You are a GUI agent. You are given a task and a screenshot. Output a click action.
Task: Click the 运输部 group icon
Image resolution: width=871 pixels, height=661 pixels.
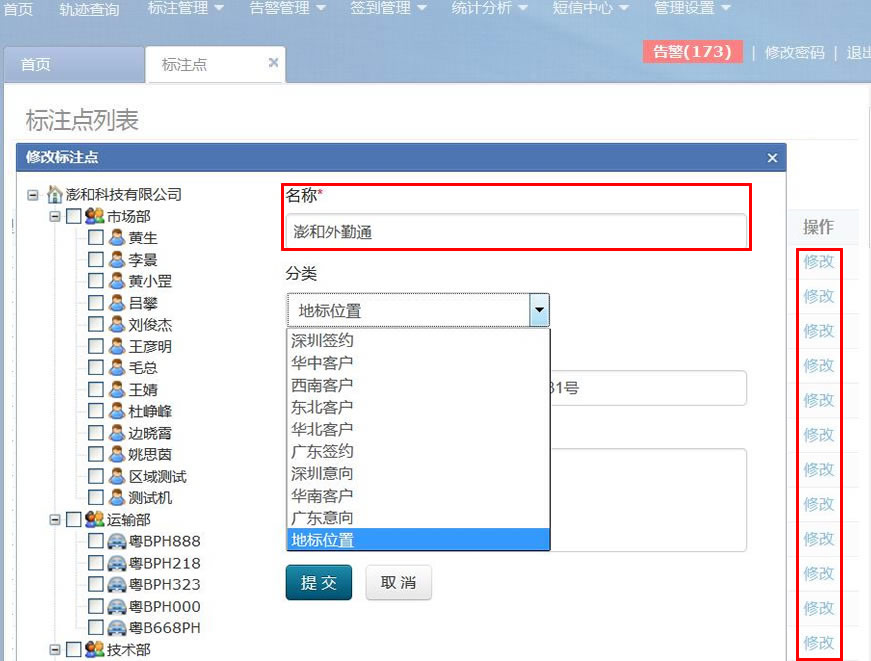tap(94, 519)
